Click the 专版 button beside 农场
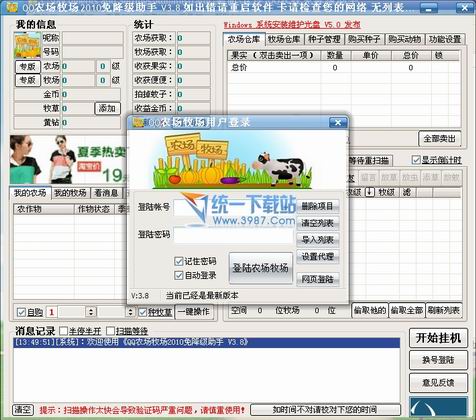Viewport: 476px width, 420px height. point(28,66)
